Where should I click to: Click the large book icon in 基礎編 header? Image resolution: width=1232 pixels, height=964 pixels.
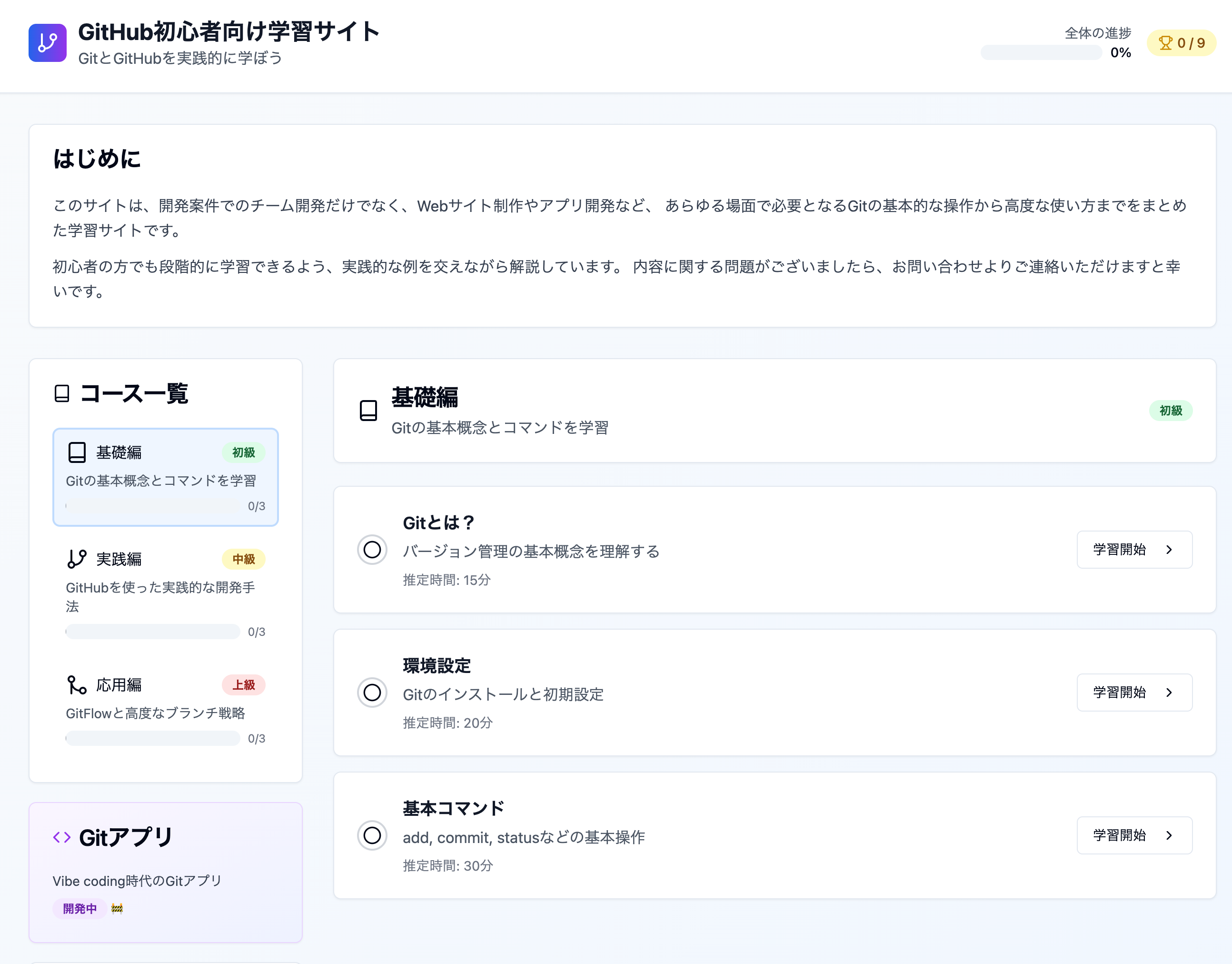coord(368,411)
